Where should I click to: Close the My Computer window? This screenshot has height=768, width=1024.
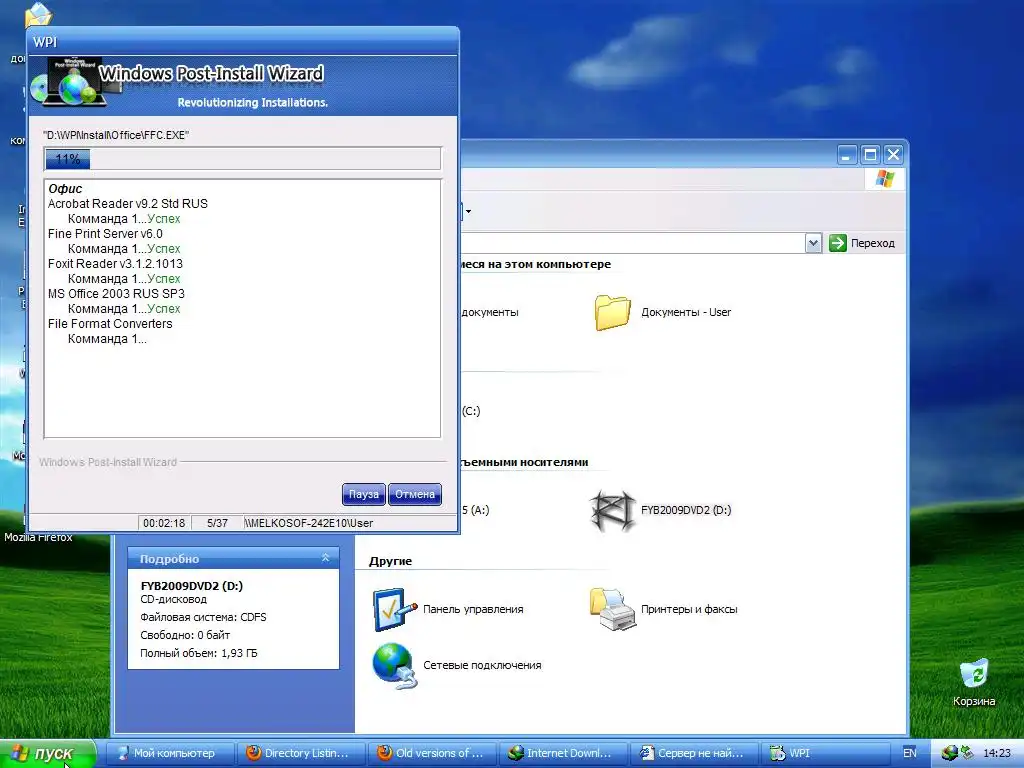(893, 155)
